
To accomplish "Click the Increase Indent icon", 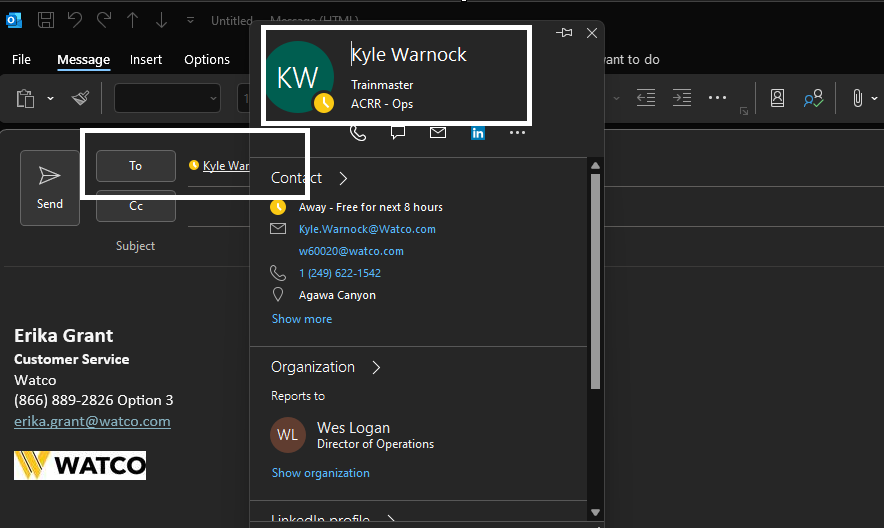I will tap(682, 97).
